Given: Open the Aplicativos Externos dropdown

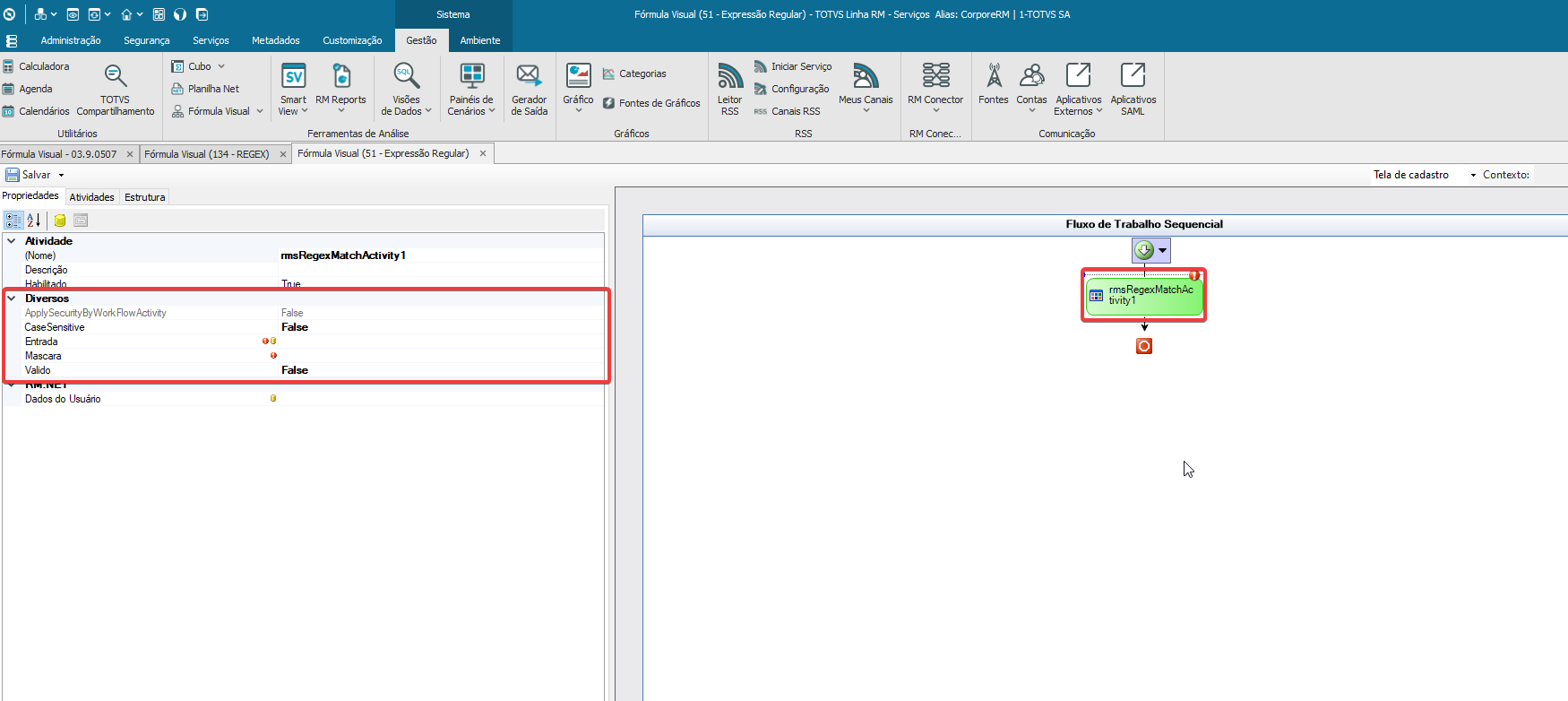Looking at the screenshot, I should pyautogui.click(x=1099, y=111).
